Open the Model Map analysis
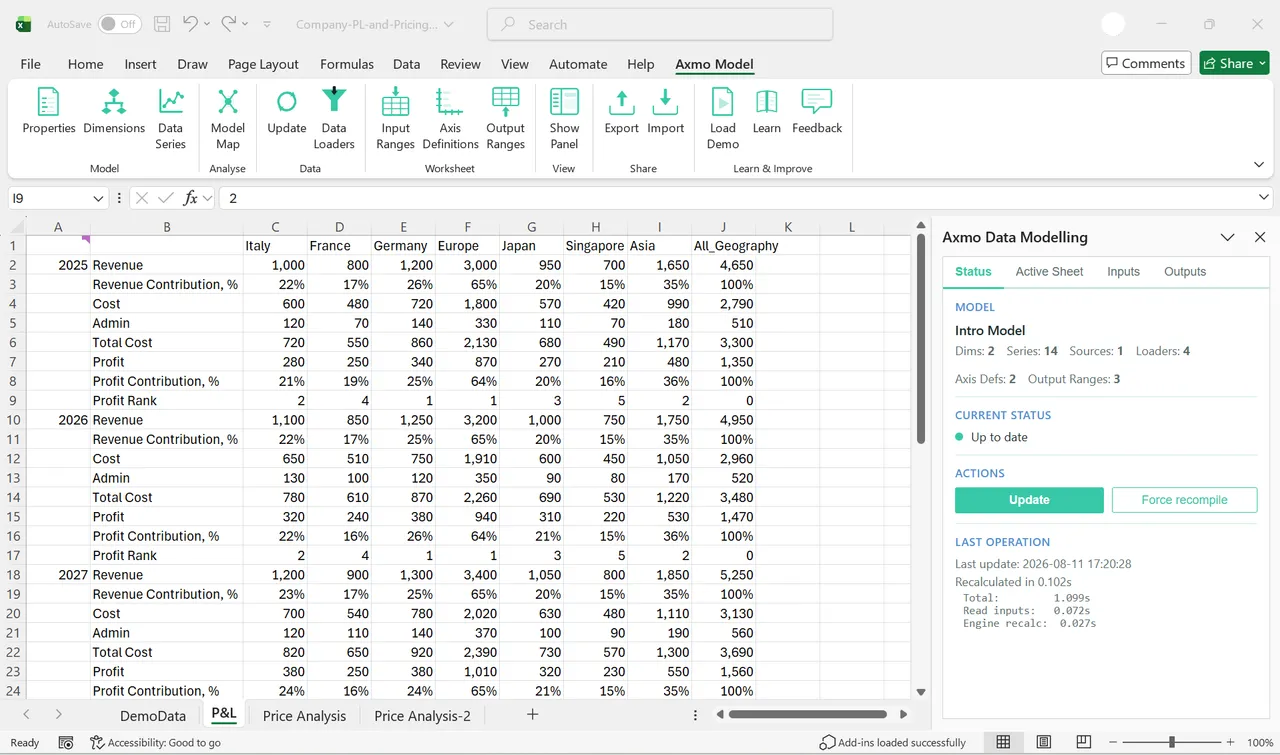The height and width of the screenshot is (755, 1280). coord(228,119)
